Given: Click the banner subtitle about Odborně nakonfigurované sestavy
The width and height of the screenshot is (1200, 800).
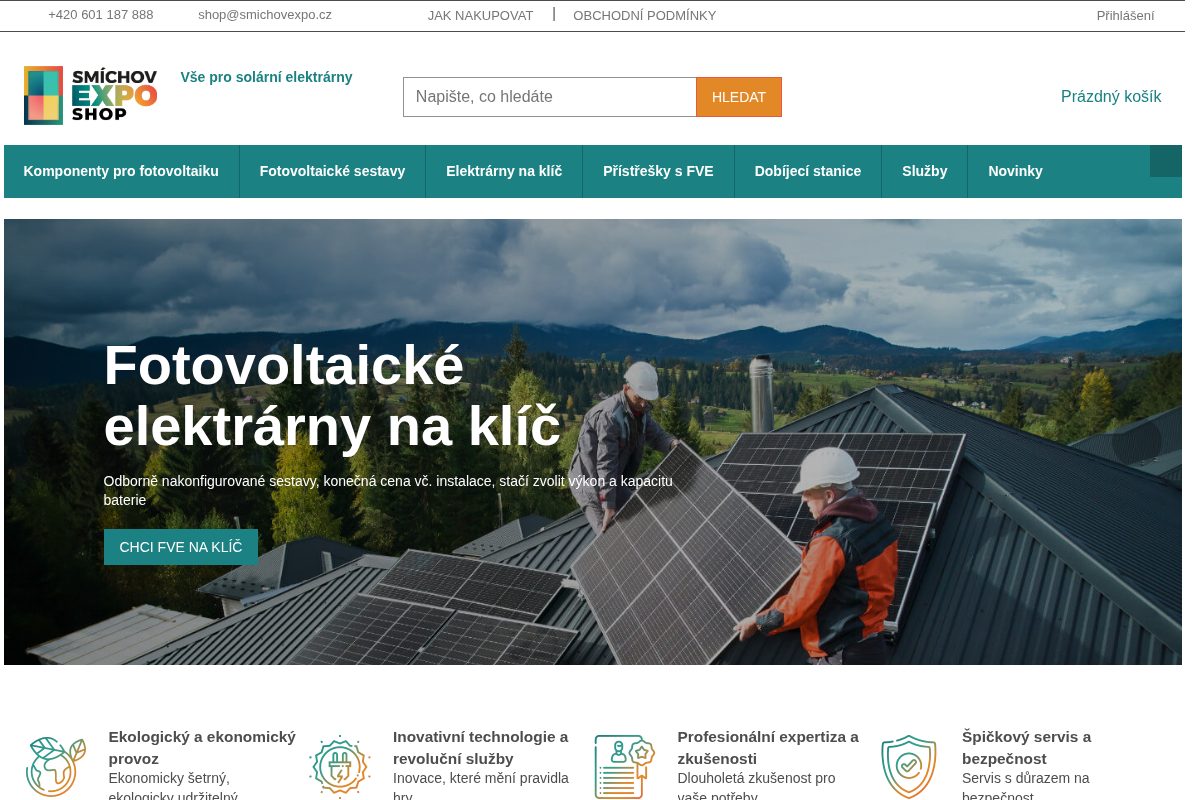Looking at the screenshot, I should click(388, 490).
